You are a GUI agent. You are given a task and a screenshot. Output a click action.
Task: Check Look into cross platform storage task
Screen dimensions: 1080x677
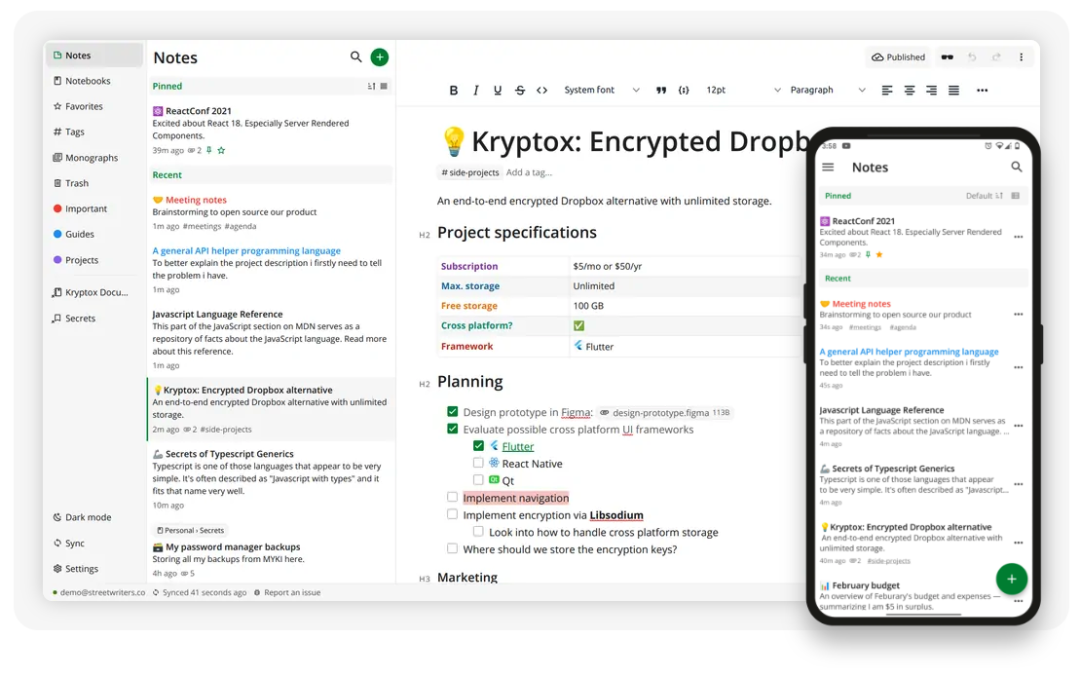coord(478,531)
